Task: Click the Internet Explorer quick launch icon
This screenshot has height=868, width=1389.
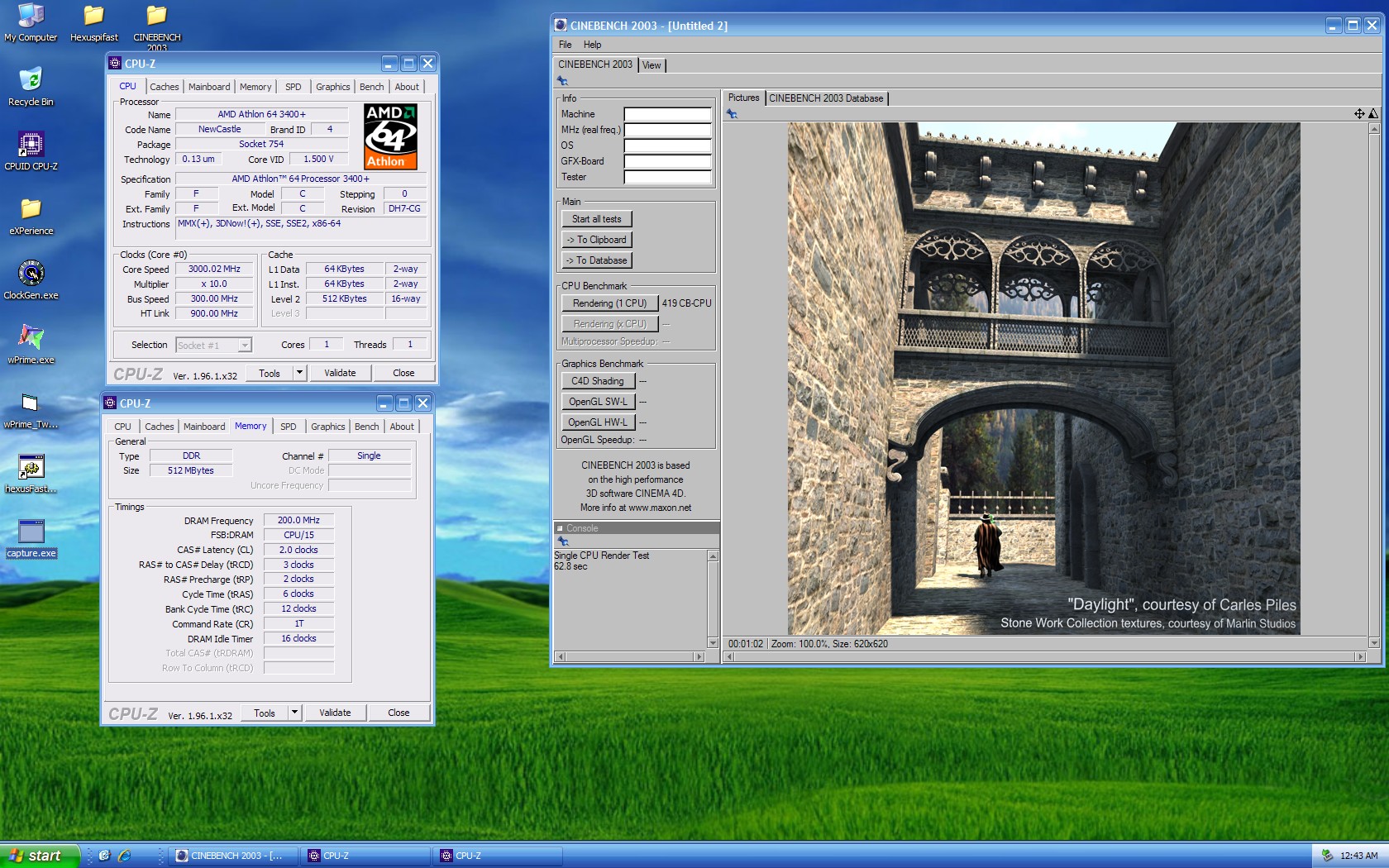Action: point(125,856)
